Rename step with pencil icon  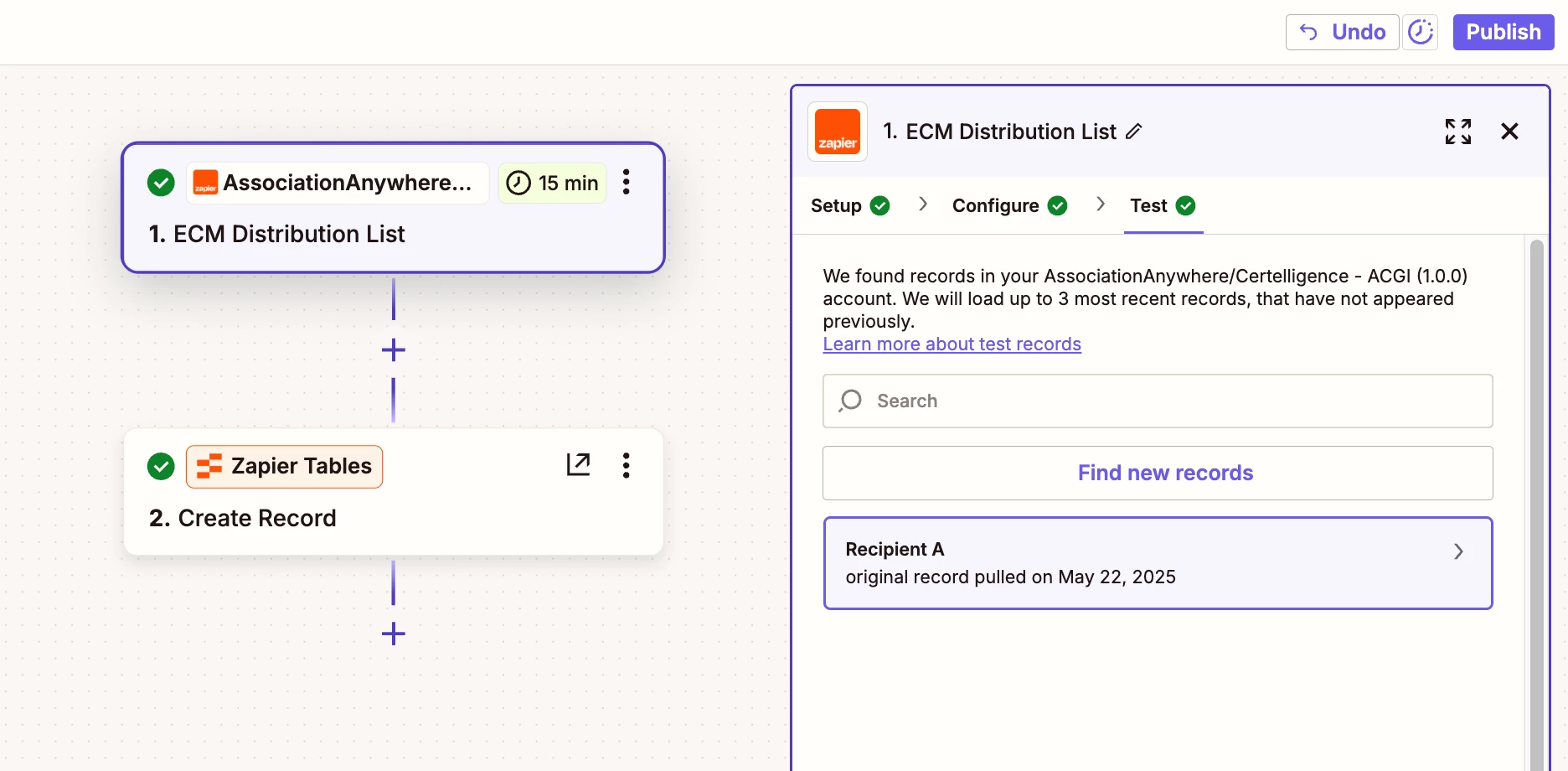pyautogui.click(x=1133, y=132)
